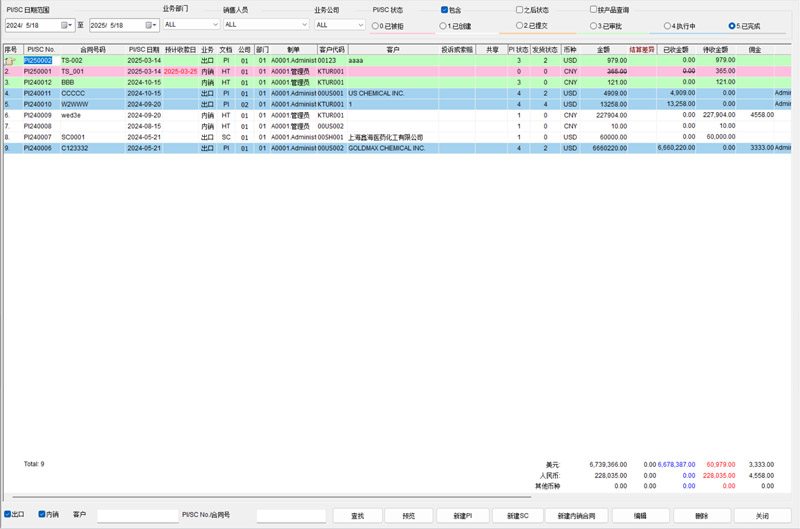800x529 pixels.
Task: Open the start date calendar picker
Action: click(66, 25)
